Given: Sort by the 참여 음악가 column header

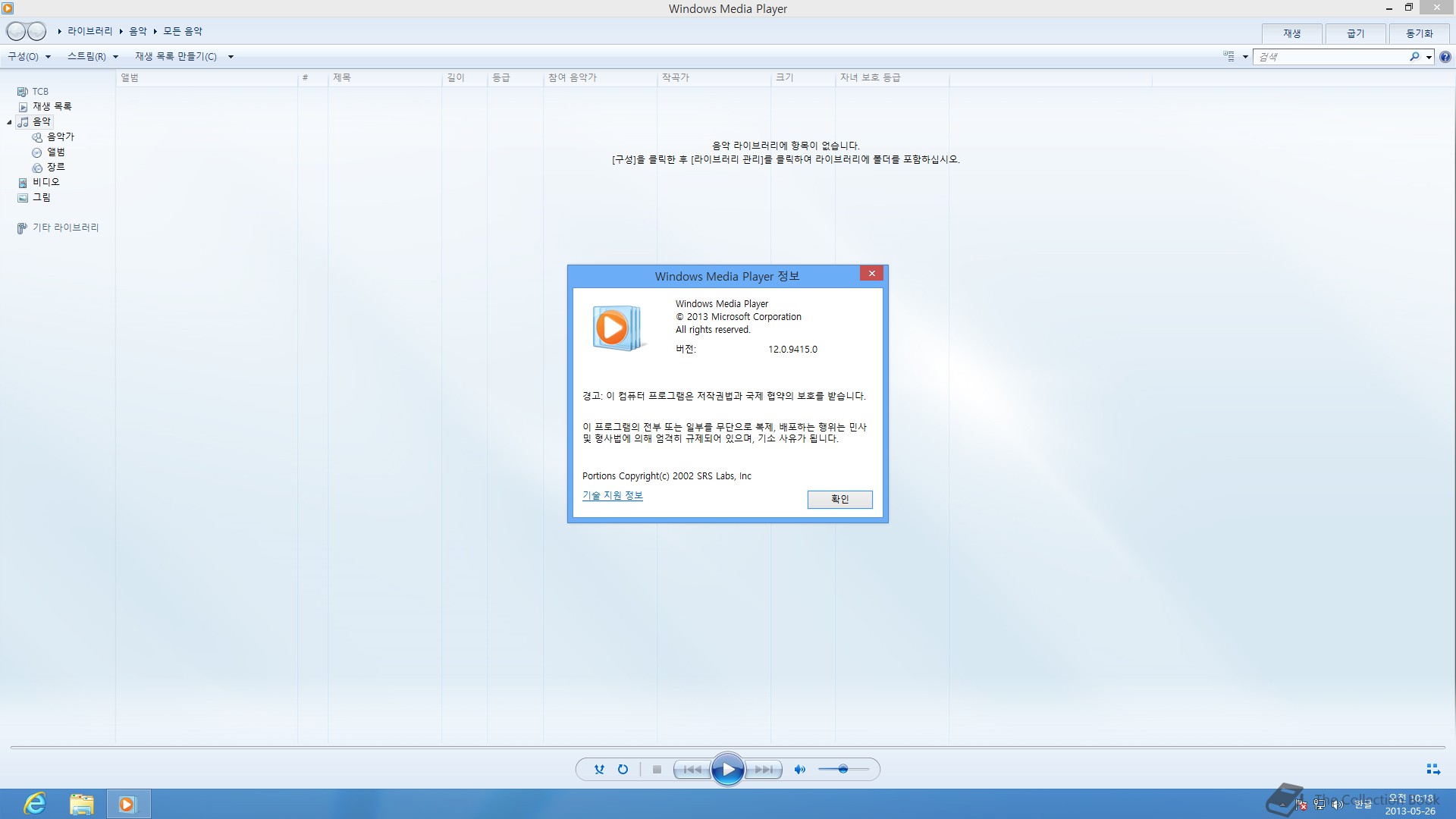Looking at the screenshot, I should click(600, 77).
